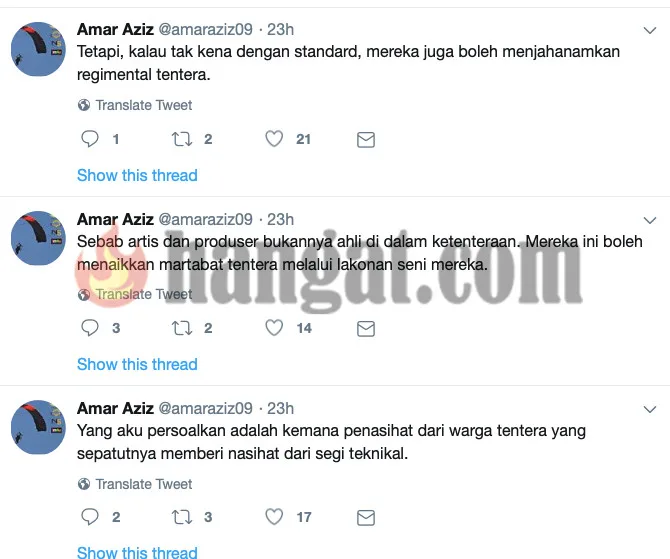Open reply on 'Sebab artis dan produser' tweet
670x559 pixels.
coord(90,328)
